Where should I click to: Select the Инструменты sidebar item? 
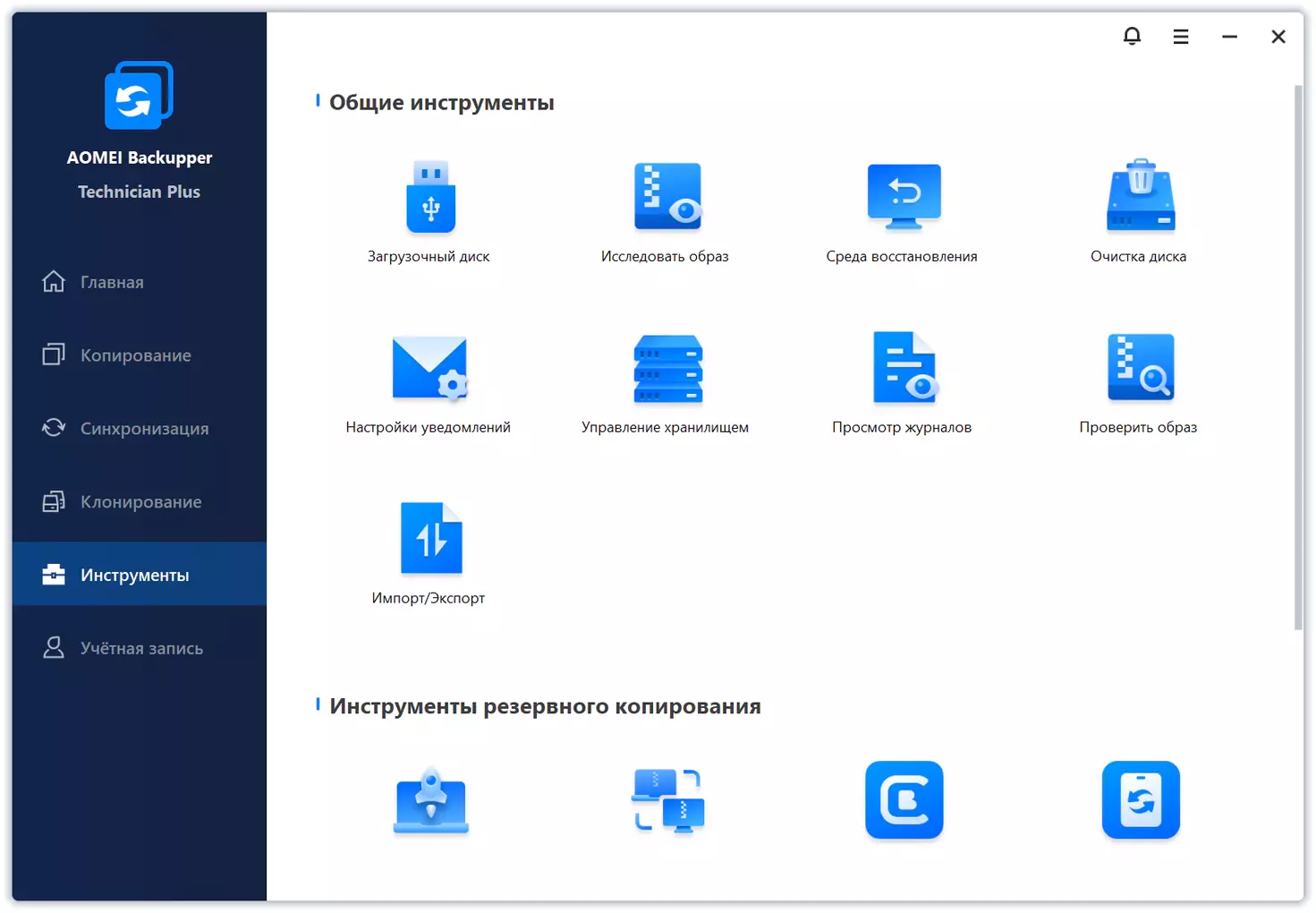[x=140, y=575]
